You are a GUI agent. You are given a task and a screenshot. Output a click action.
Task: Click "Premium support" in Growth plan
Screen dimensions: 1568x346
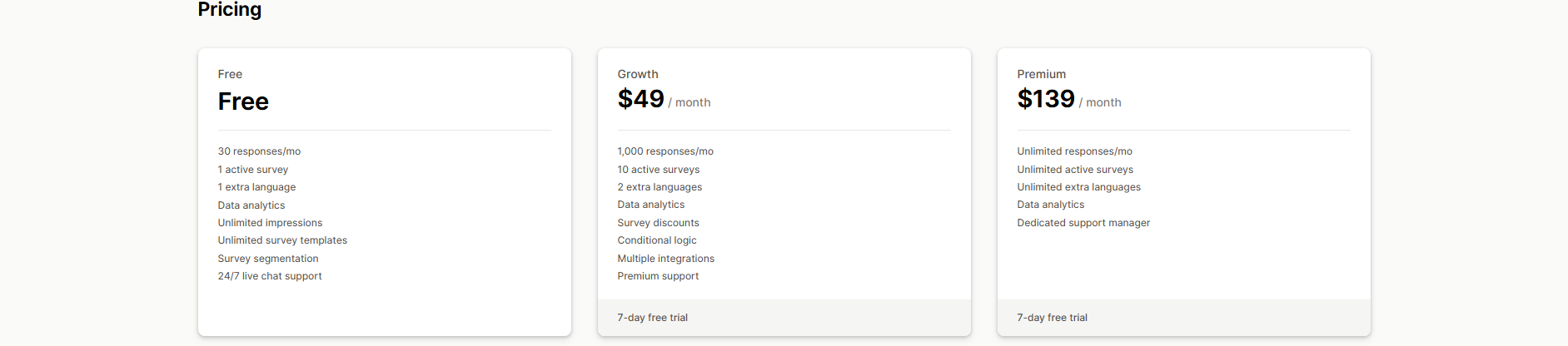[x=658, y=276]
